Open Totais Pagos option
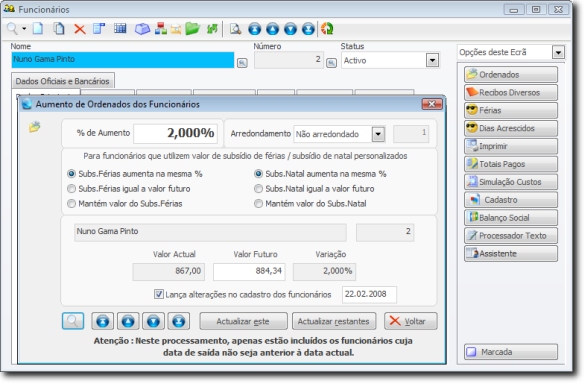This screenshot has width=584, height=385. click(x=511, y=164)
